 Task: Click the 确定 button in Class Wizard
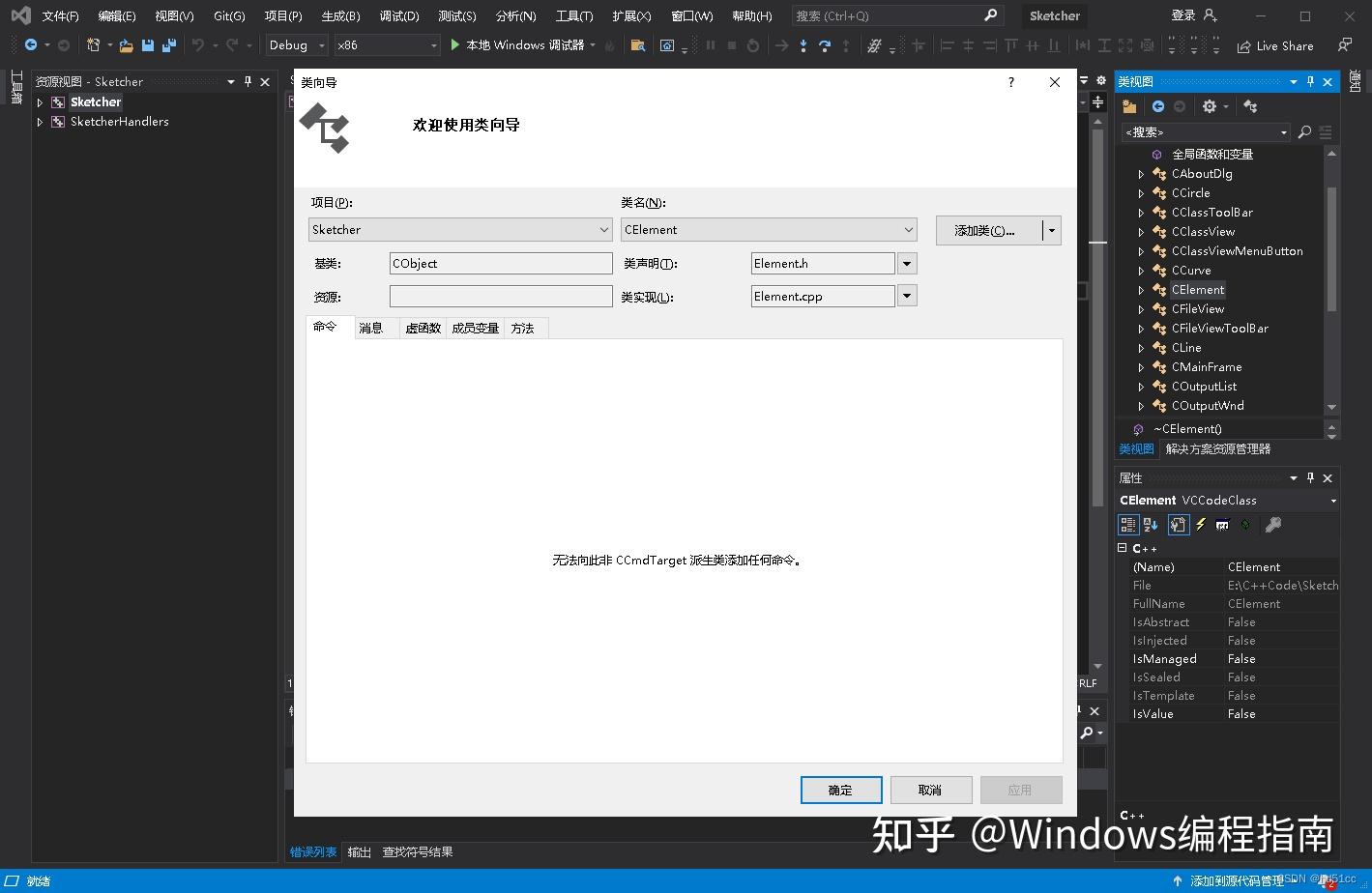click(x=839, y=790)
